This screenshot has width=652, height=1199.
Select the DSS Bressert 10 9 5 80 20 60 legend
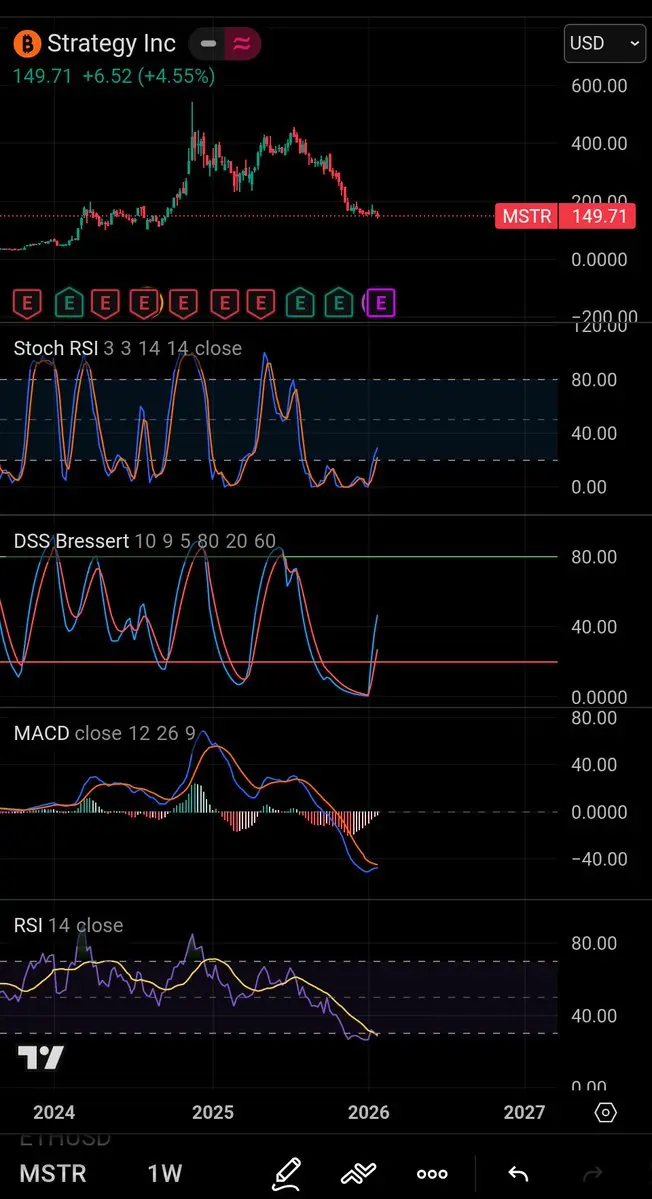144,542
